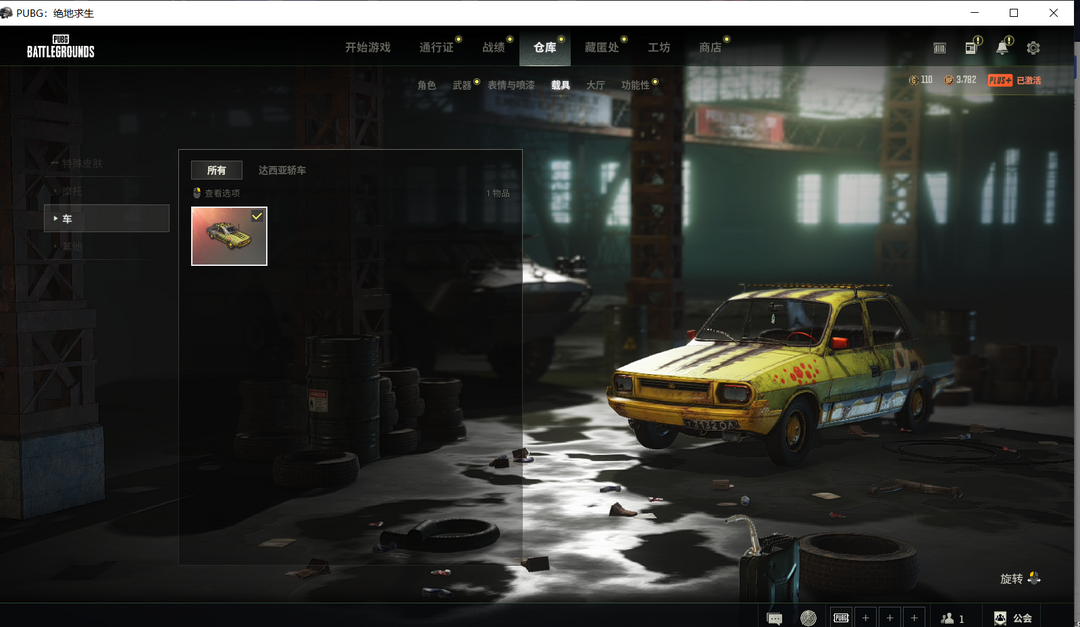
Task: Close the PUBG window
Action: pos(1053,12)
